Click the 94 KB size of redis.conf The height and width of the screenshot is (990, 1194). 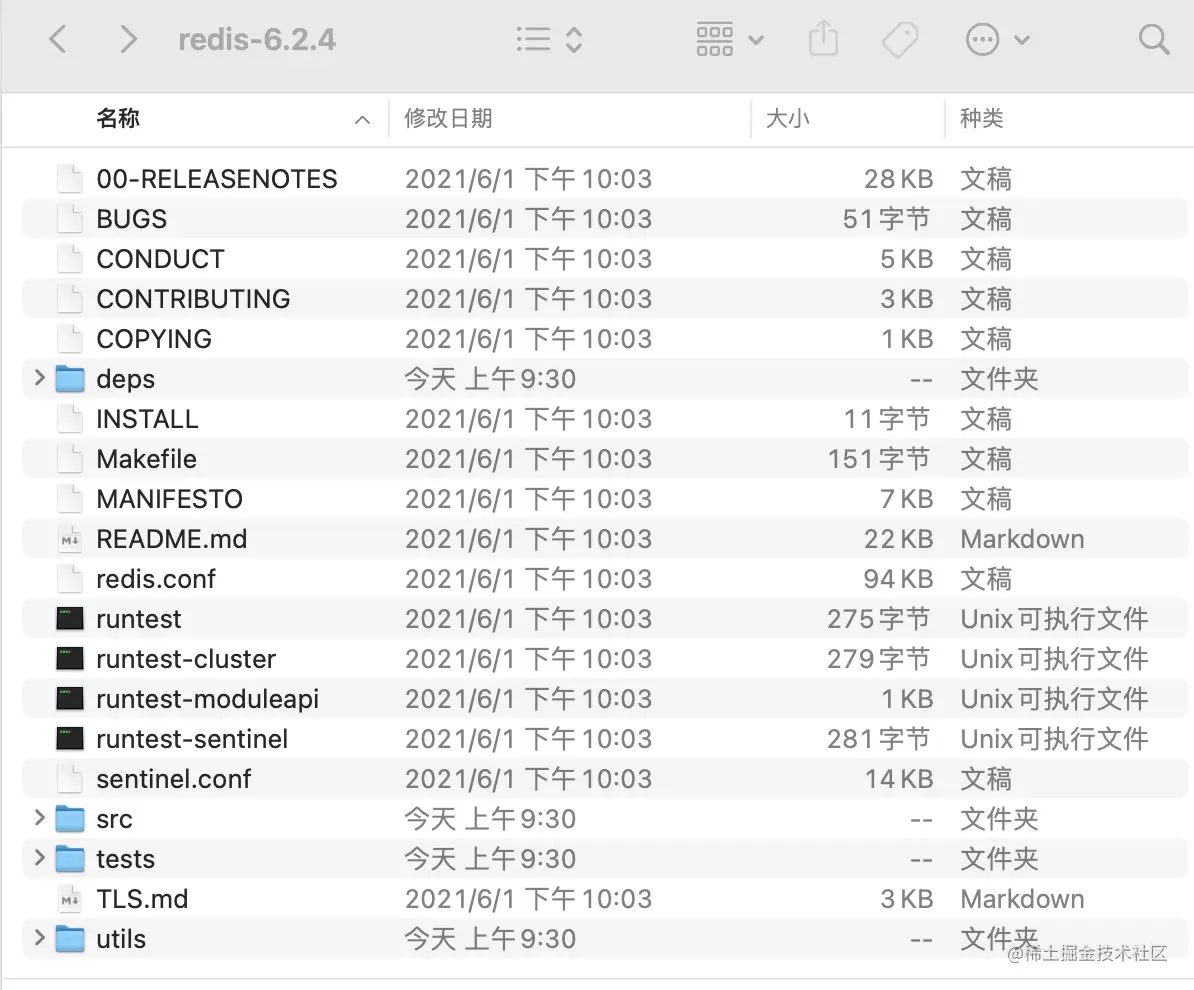[898, 579]
